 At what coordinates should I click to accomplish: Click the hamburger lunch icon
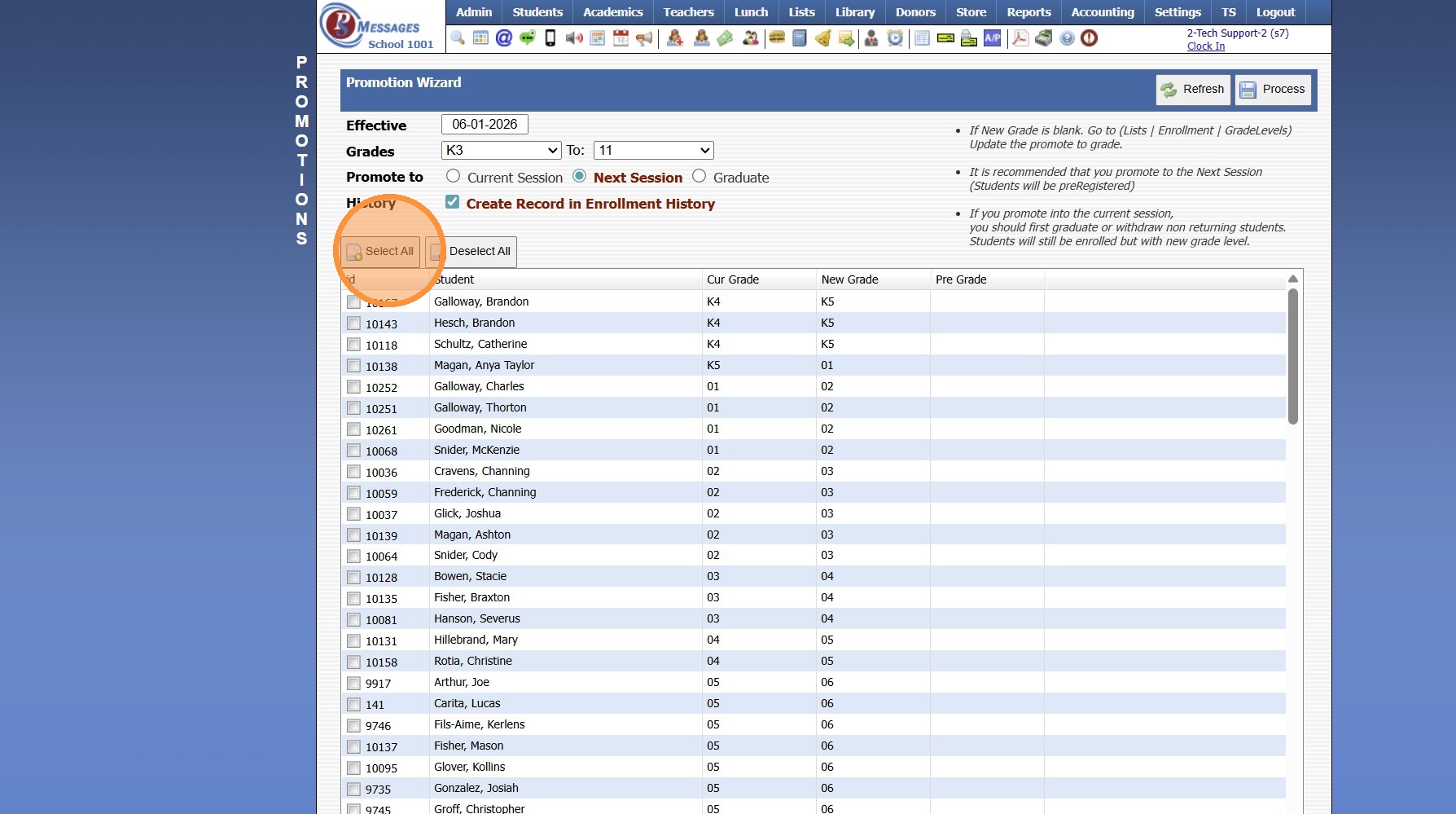pos(777,38)
